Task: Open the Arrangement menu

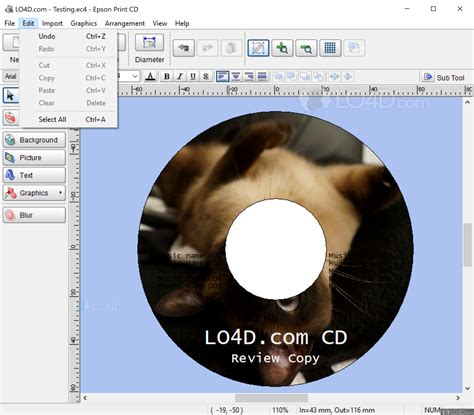Action: (125, 23)
